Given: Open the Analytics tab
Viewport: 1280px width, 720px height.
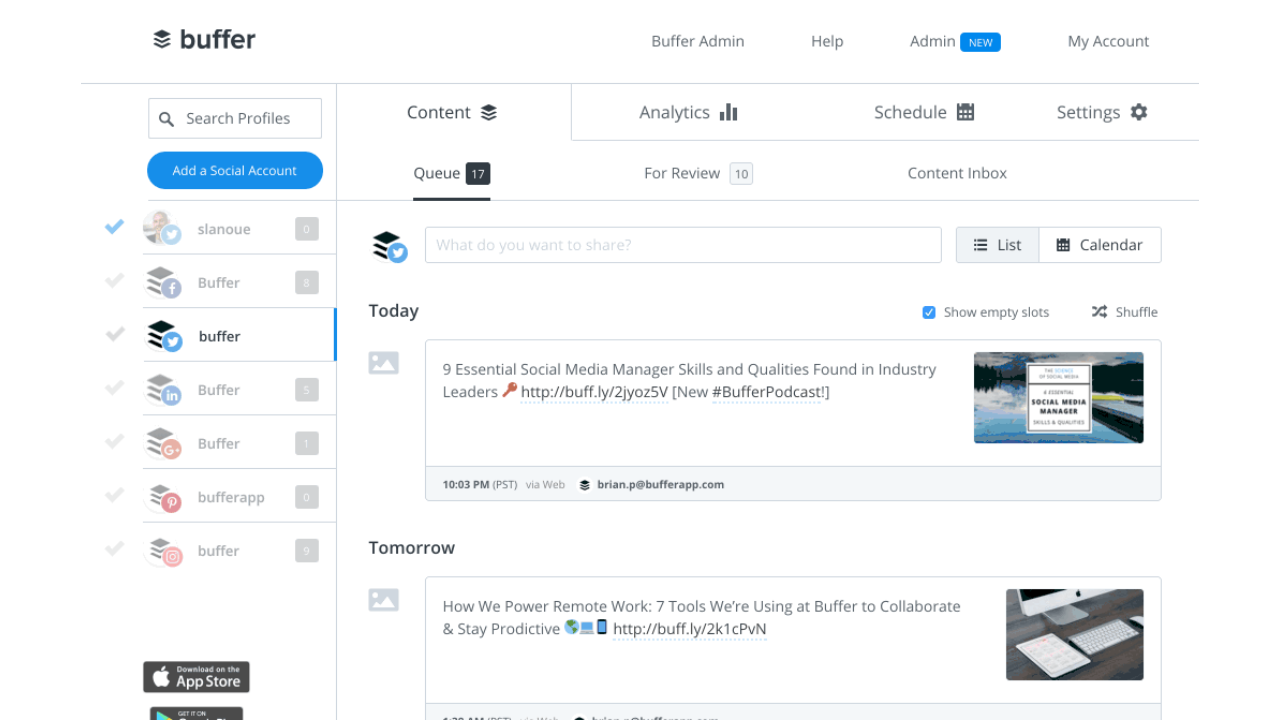Looking at the screenshot, I should click(689, 112).
